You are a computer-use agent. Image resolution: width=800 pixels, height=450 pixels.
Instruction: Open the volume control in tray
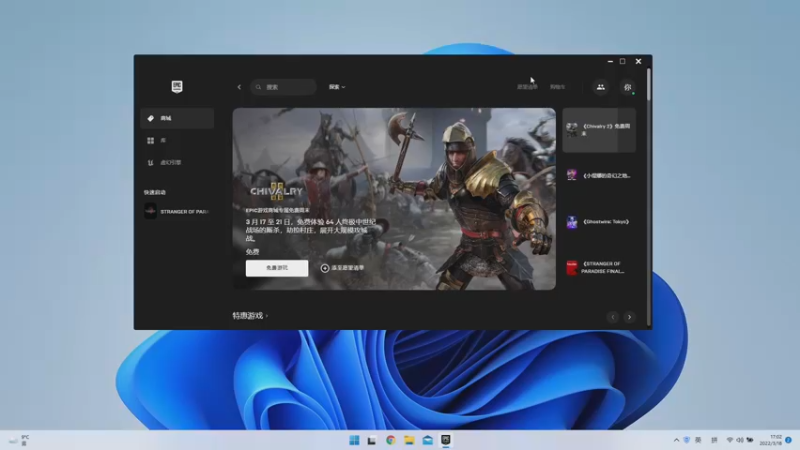point(739,440)
